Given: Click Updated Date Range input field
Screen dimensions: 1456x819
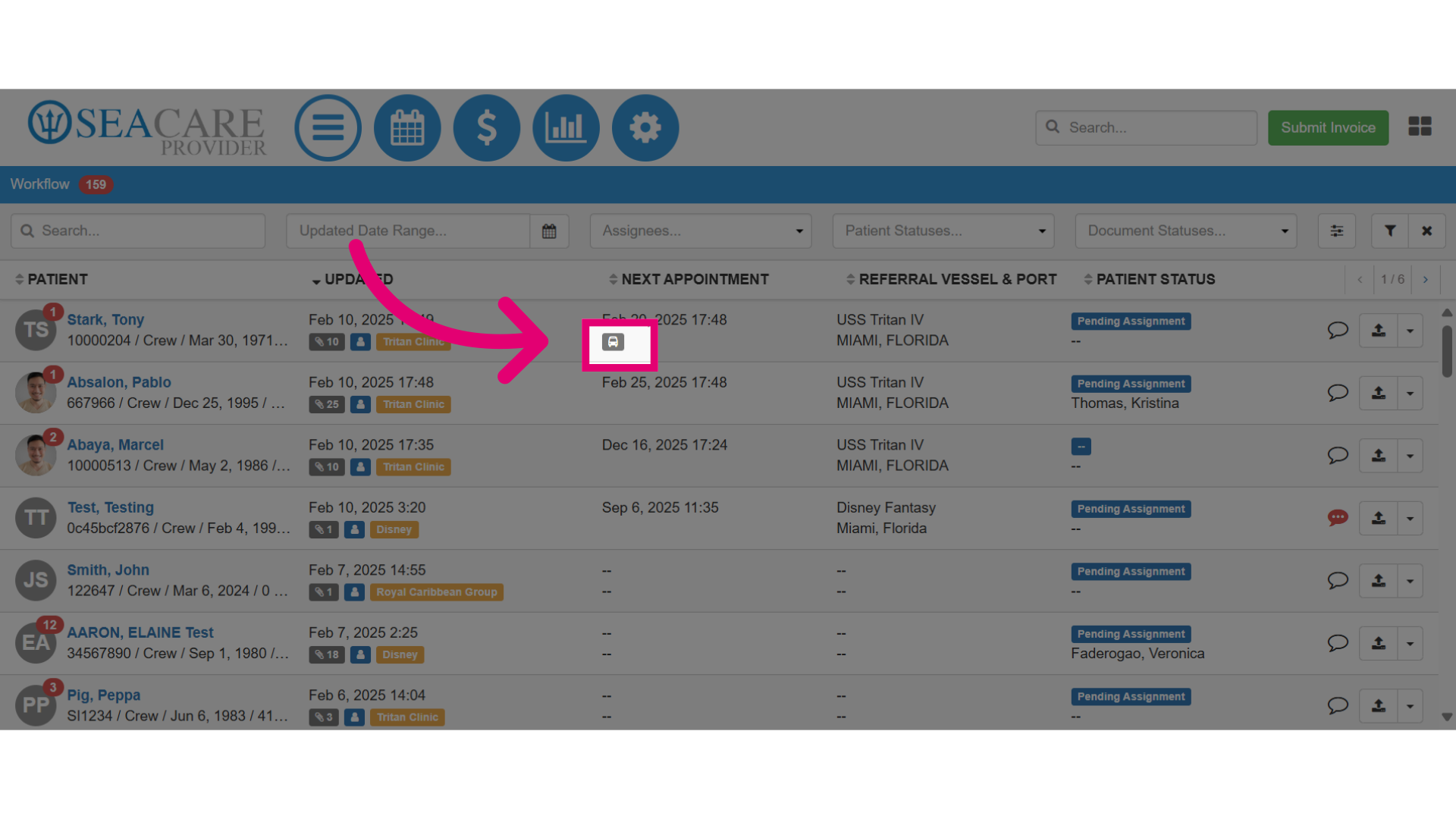Looking at the screenshot, I should [408, 231].
